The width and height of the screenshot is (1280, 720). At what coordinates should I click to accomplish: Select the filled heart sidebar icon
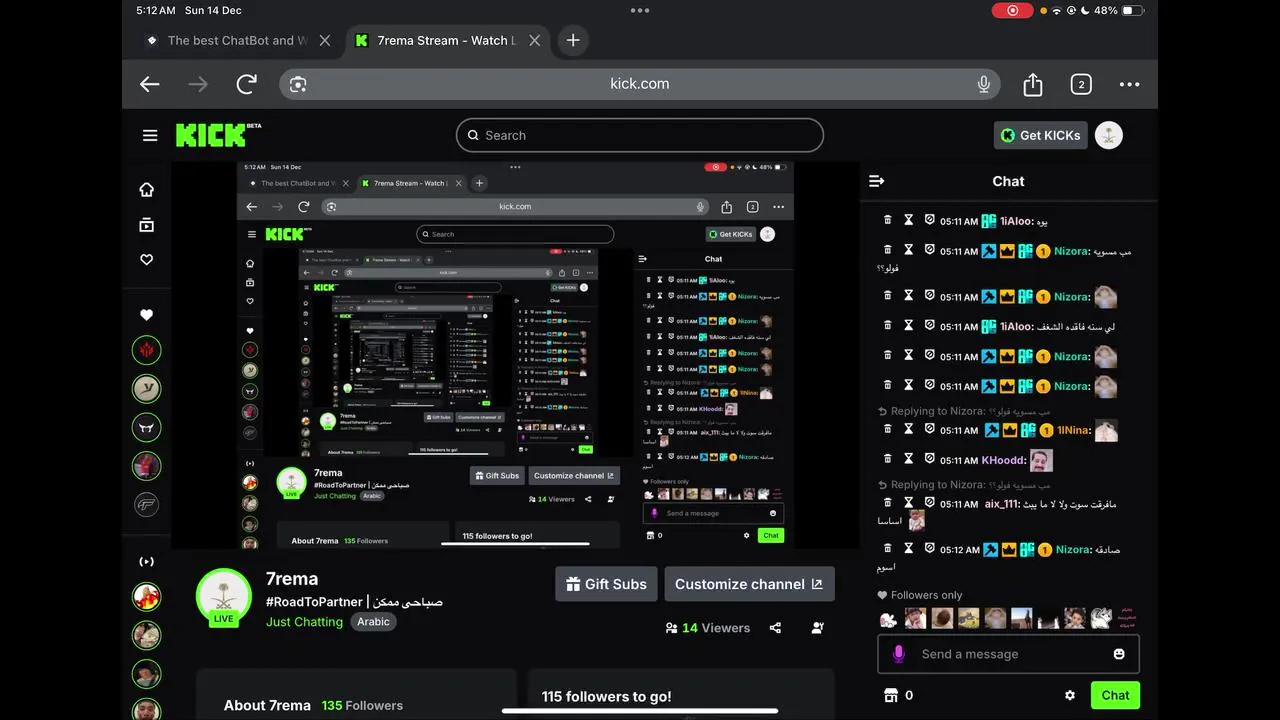pos(147,315)
